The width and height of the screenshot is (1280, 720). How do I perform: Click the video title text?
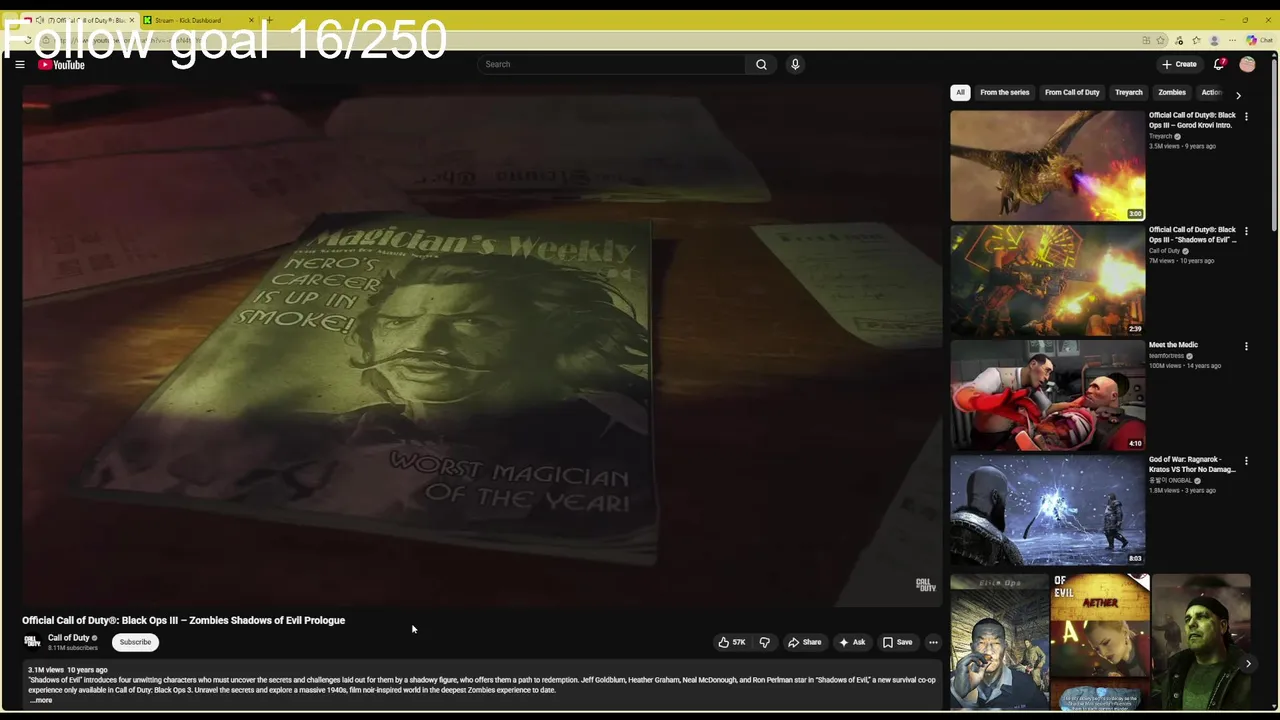click(184, 620)
